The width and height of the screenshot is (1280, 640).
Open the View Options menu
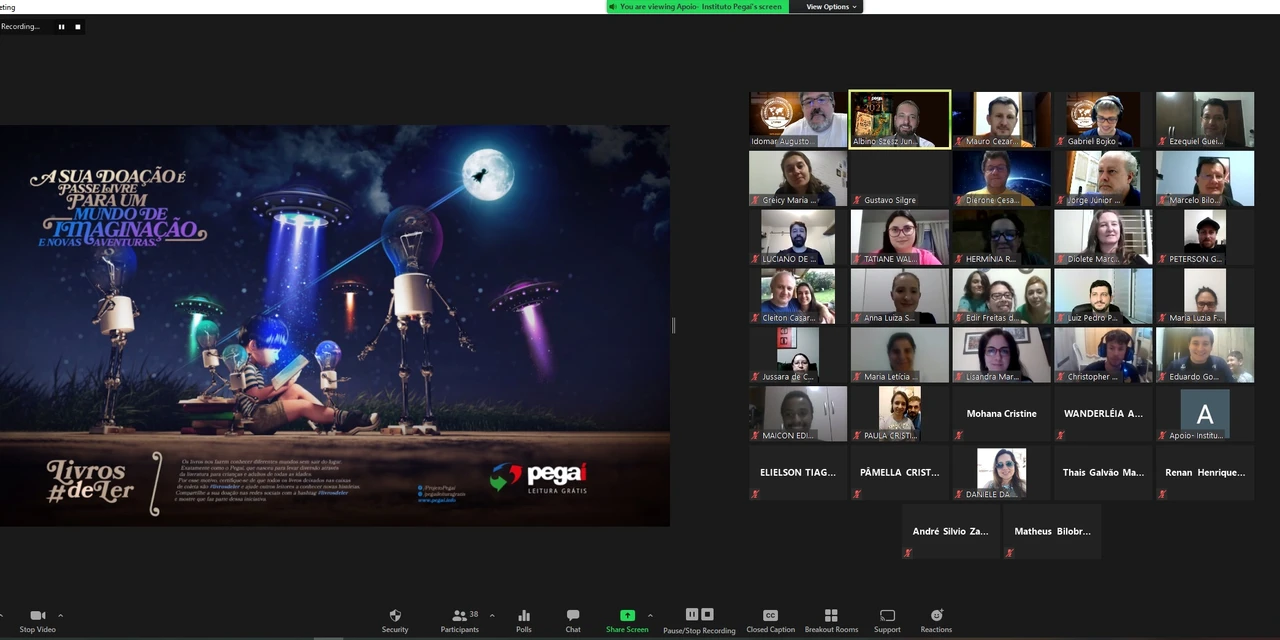pyautogui.click(x=832, y=7)
